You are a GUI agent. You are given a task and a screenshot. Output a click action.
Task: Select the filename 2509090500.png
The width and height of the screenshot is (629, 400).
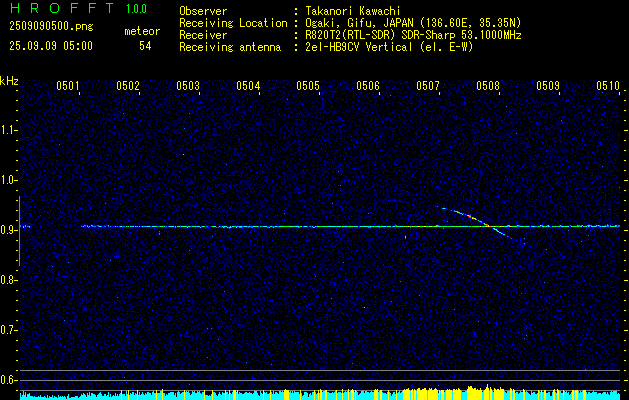tap(51, 26)
